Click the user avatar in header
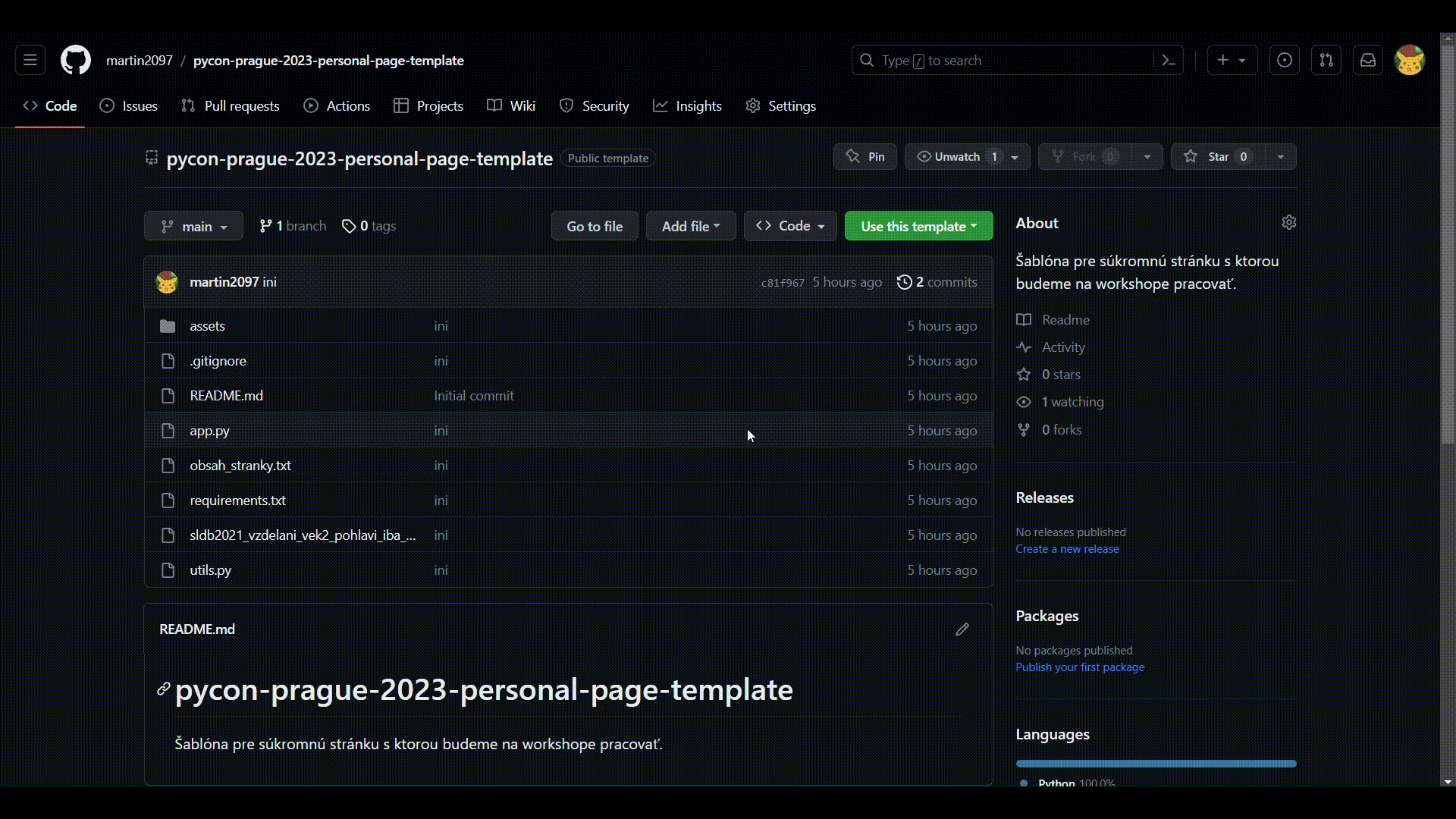This screenshot has height=819, width=1456. pyautogui.click(x=1409, y=61)
